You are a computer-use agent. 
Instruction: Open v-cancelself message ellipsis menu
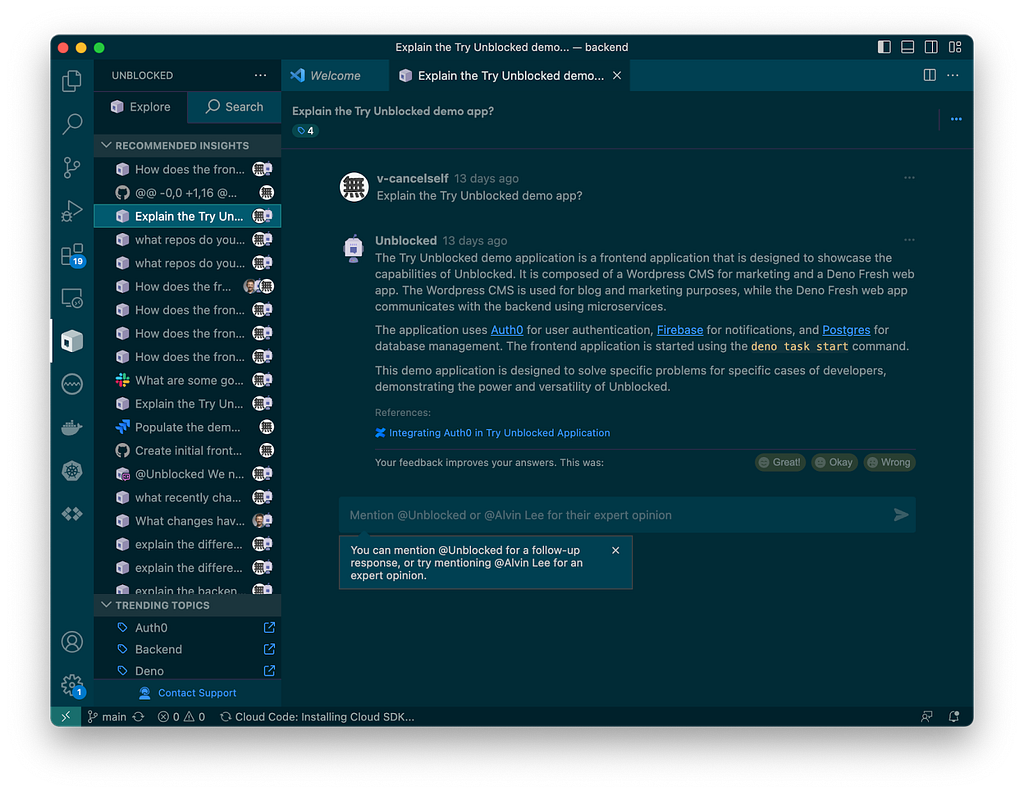[909, 178]
